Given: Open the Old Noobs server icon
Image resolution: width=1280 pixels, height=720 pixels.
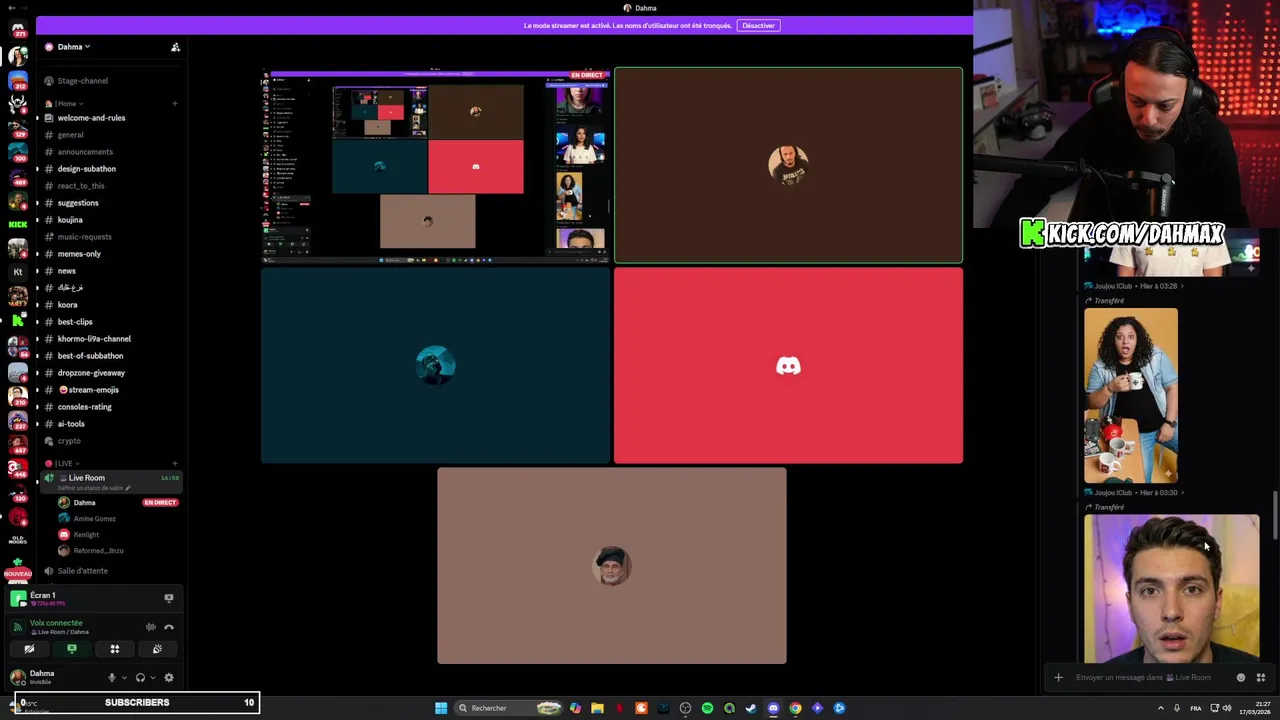Looking at the screenshot, I should click(17, 540).
